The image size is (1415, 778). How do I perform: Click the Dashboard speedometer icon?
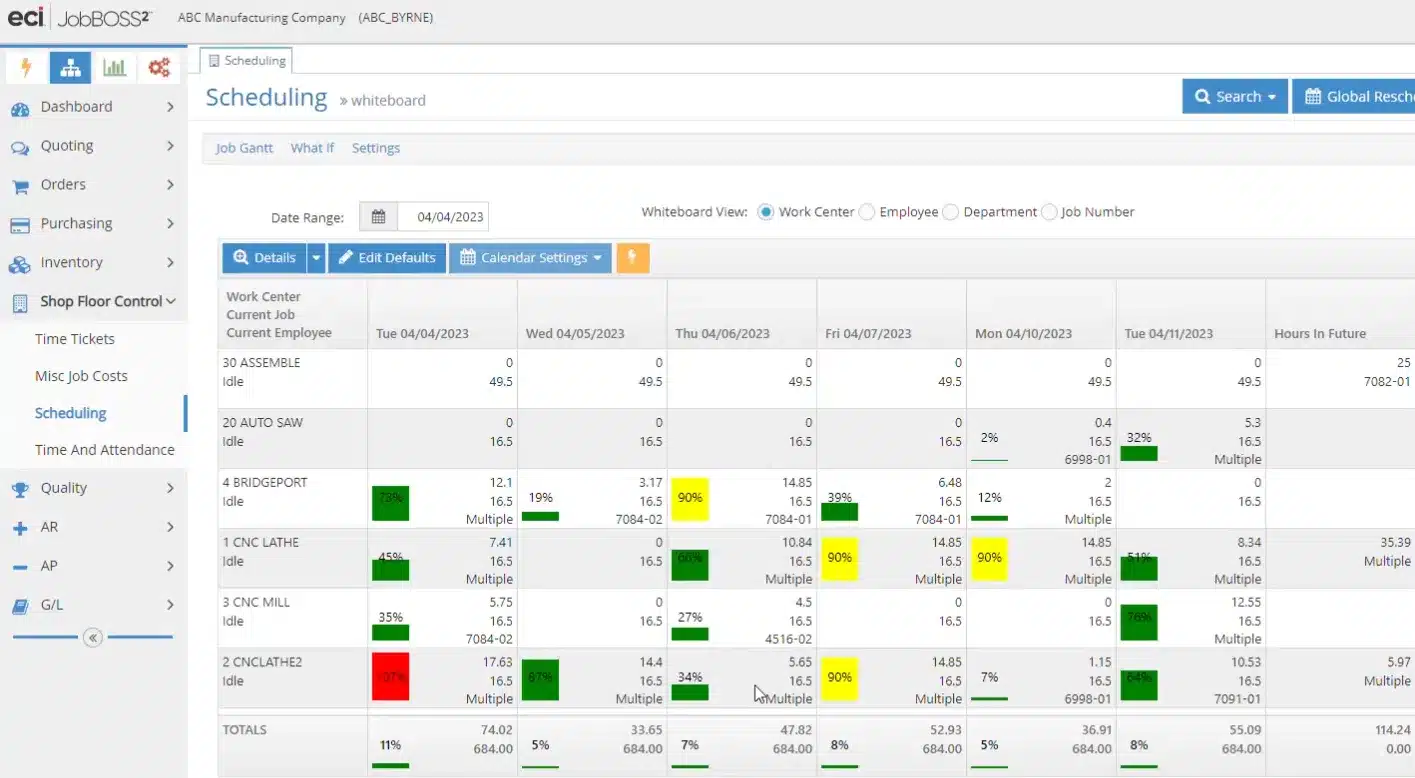pyautogui.click(x=22, y=107)
